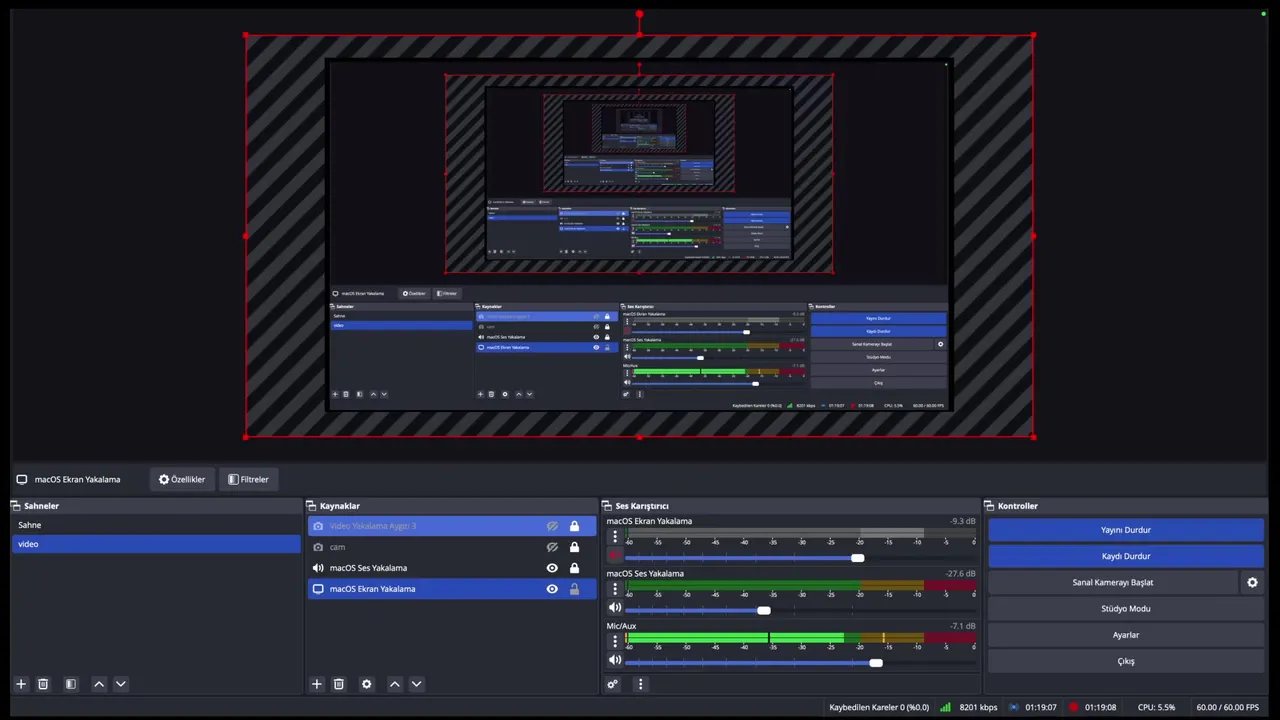Open the macOS Ses Yakalama channel three-dot menu

pyautogui.click(x=615, y=589)
